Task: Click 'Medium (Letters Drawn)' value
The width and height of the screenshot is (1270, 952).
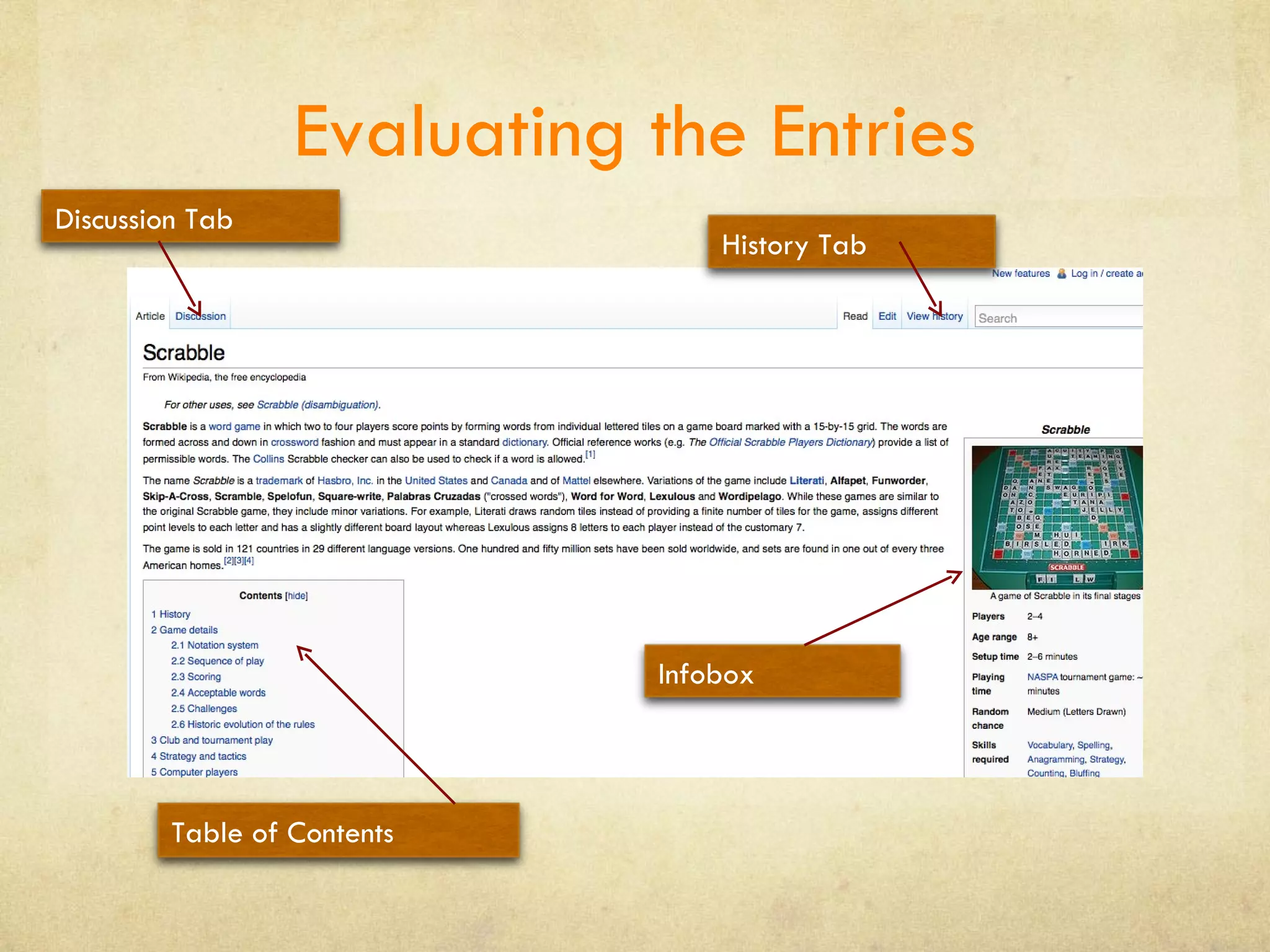Action: pos(1077,712)
